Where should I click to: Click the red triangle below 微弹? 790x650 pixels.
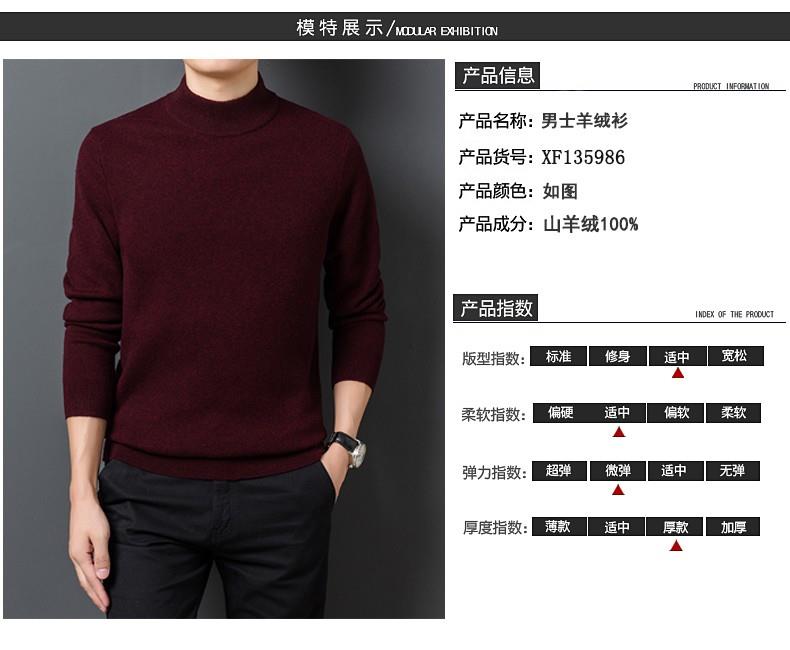pos(618,490)
